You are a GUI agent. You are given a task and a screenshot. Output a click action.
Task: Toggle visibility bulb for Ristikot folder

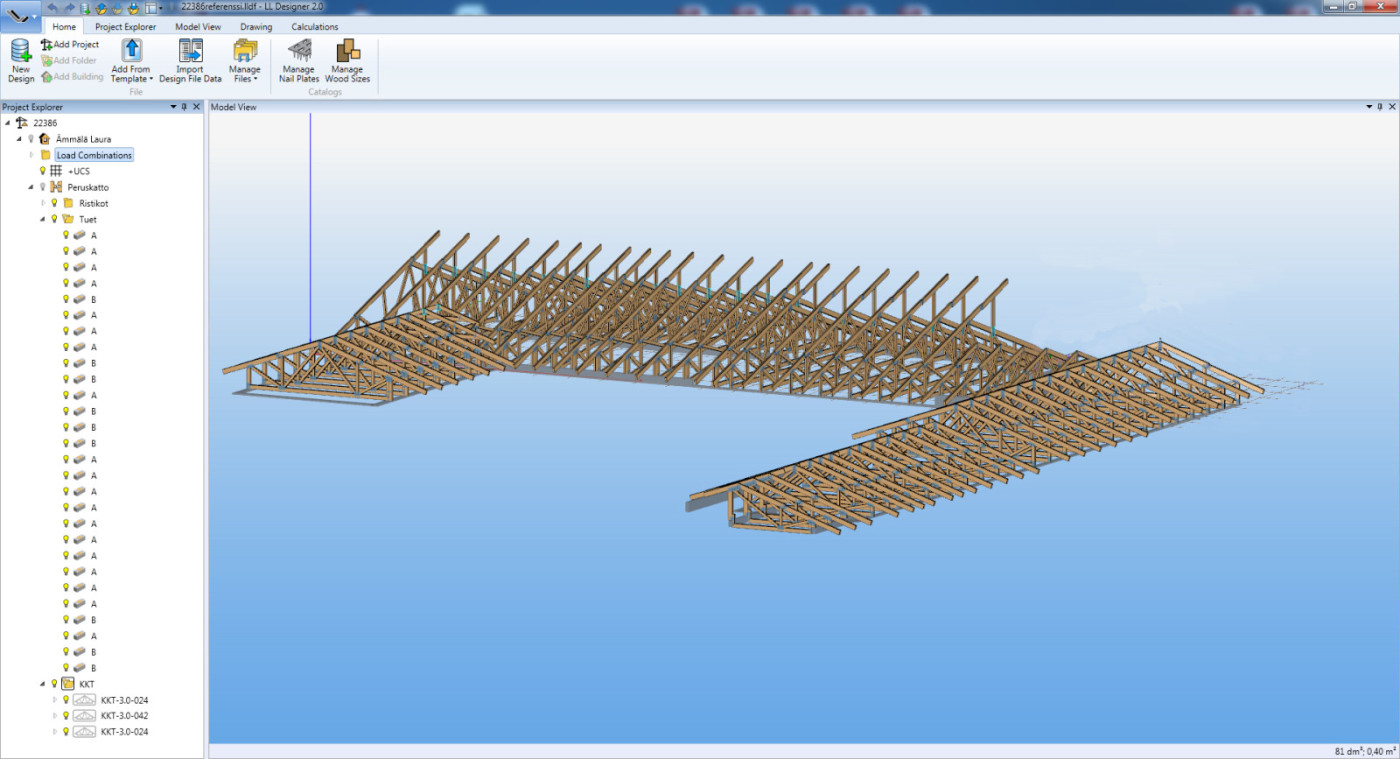[x=54, y=203]
